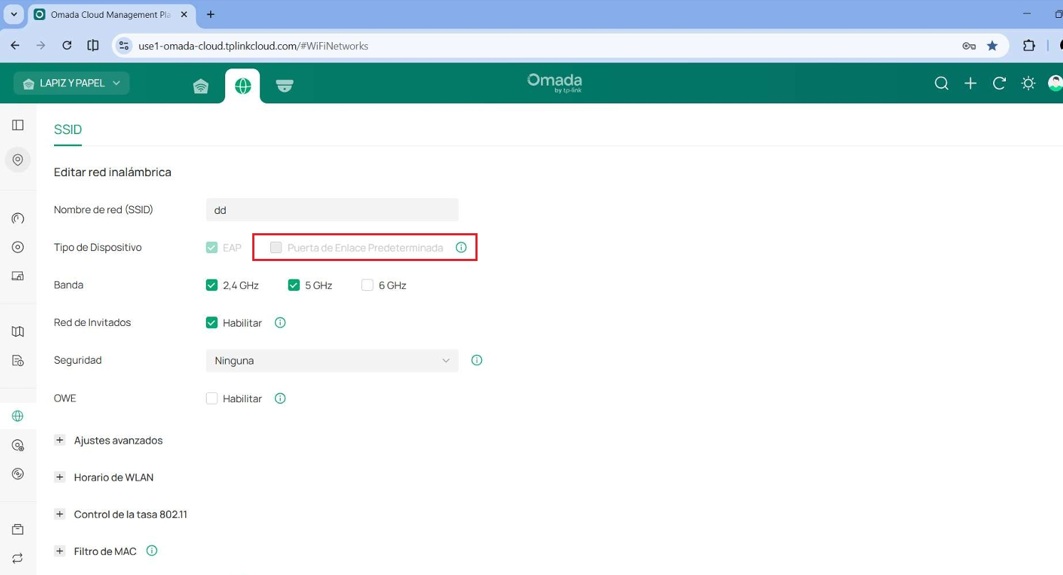Open the Seguridad dropdown set to Ninguna
The image size is (1063, 575).
(x=332, y=360)
